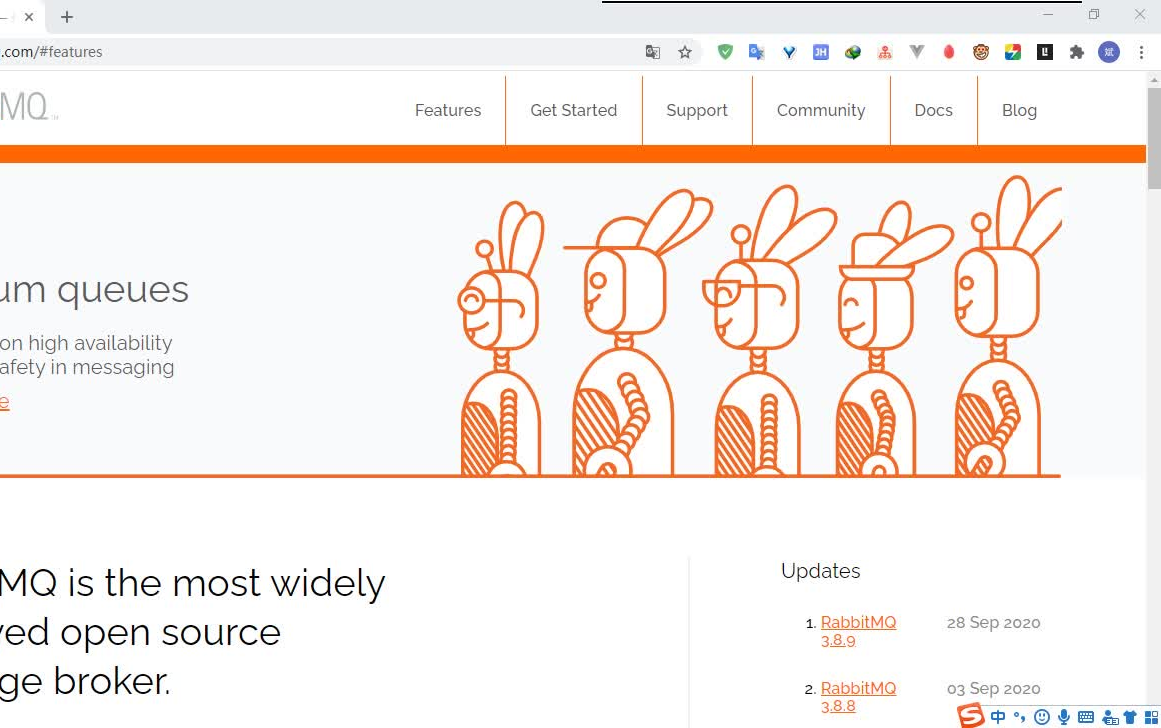
Task: Open the Chrome profile avatar
Action: click(x=1108, y=52)
